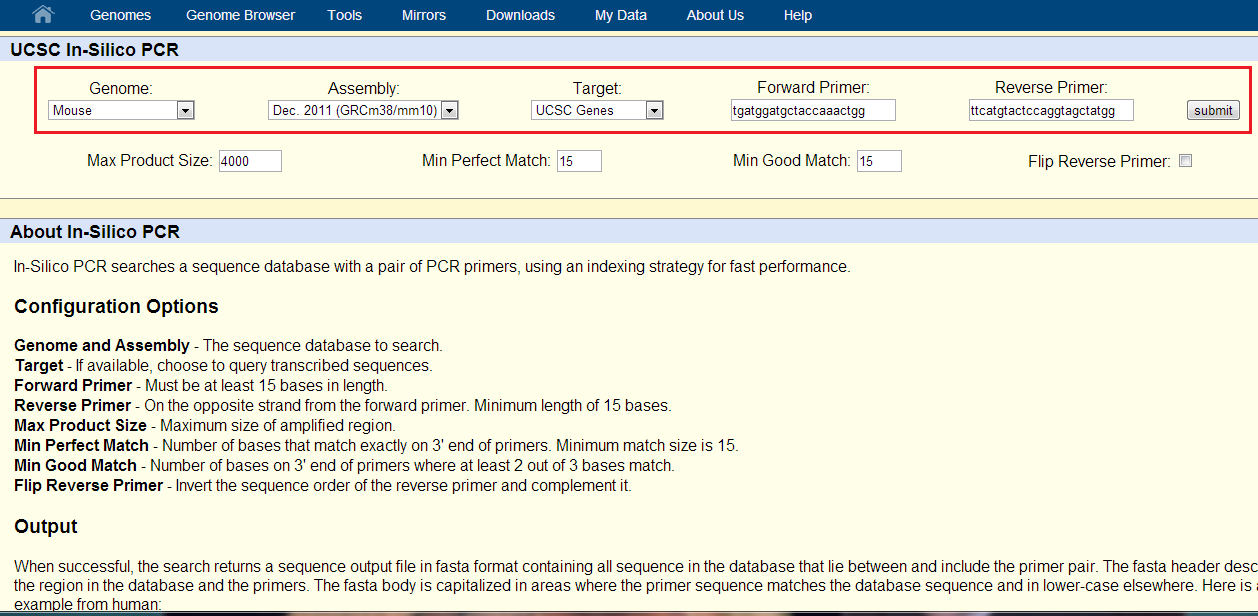Open the My Data menu

620,15
